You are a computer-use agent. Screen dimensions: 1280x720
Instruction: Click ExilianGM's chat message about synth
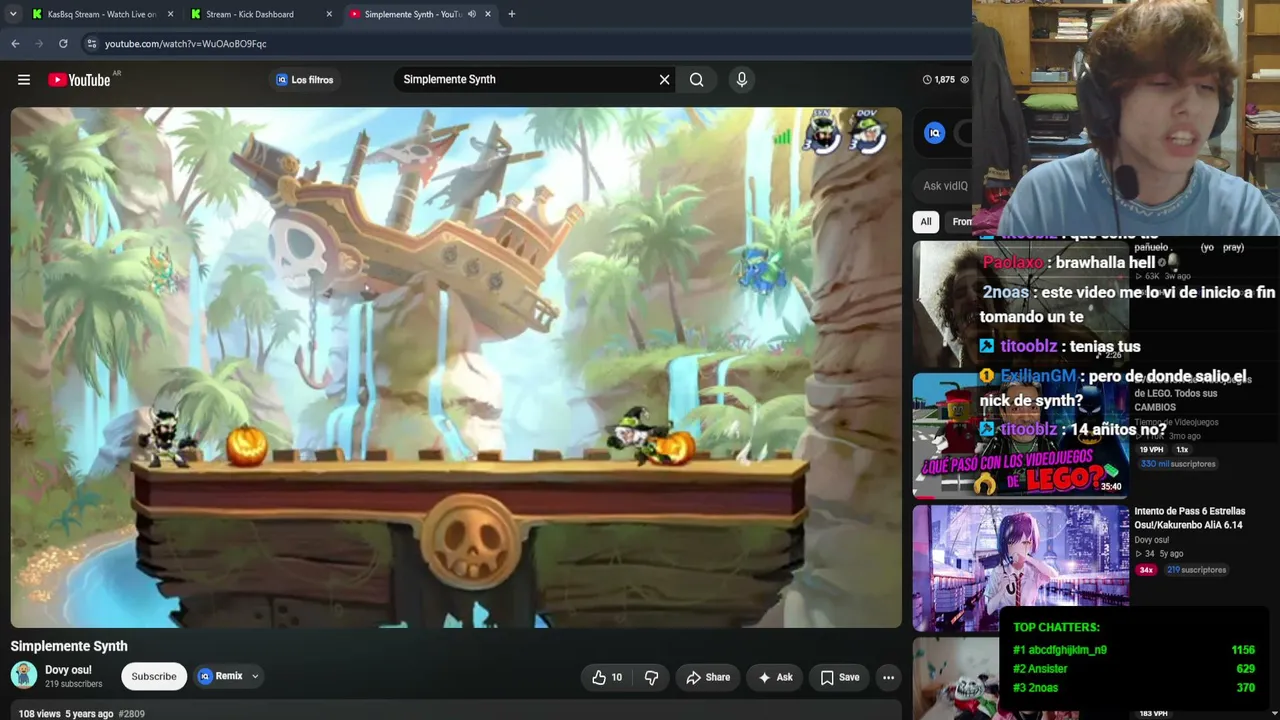[x=1114, y=388]
